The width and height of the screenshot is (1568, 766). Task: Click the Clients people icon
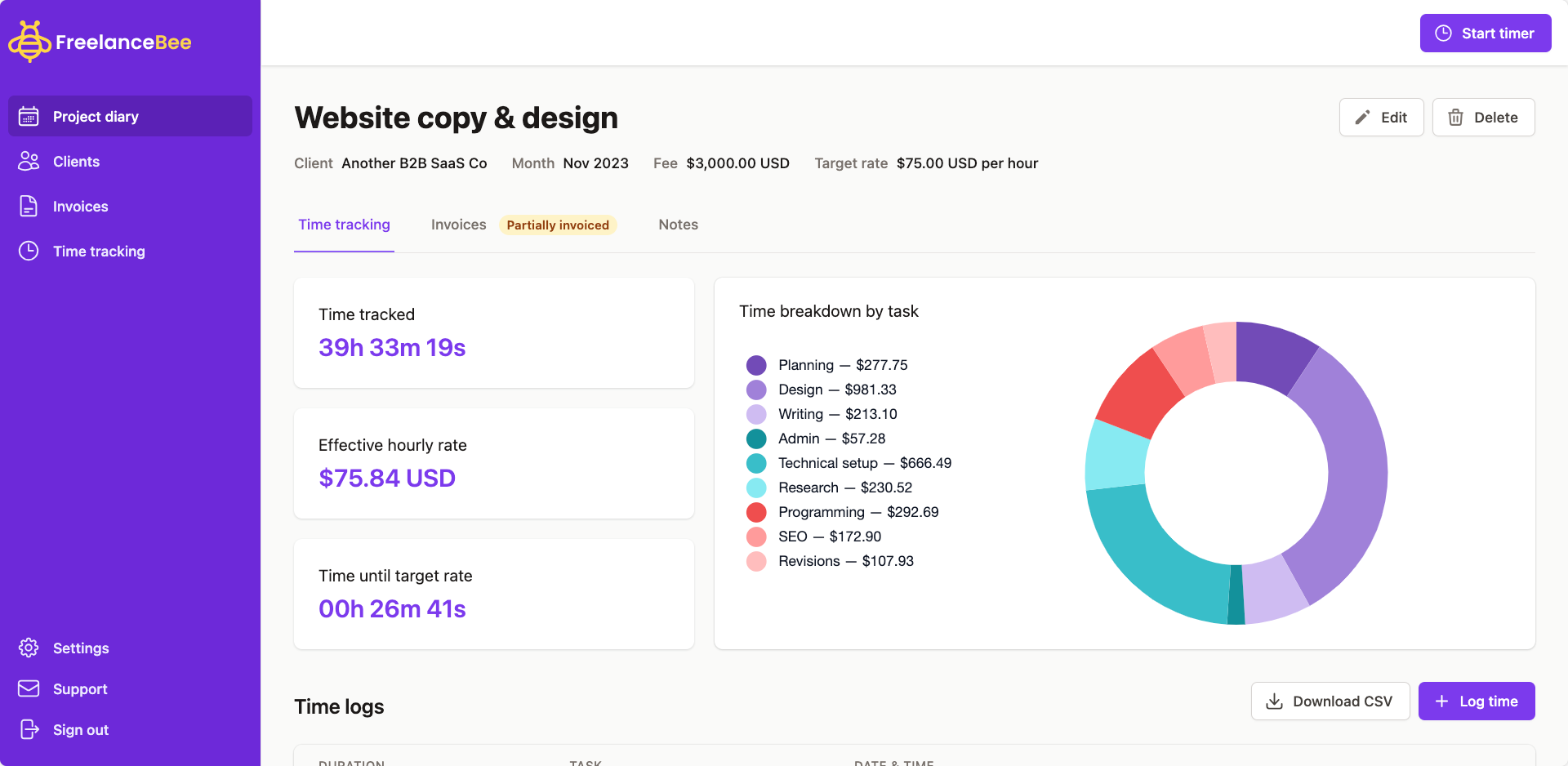[x=29, y=162]
